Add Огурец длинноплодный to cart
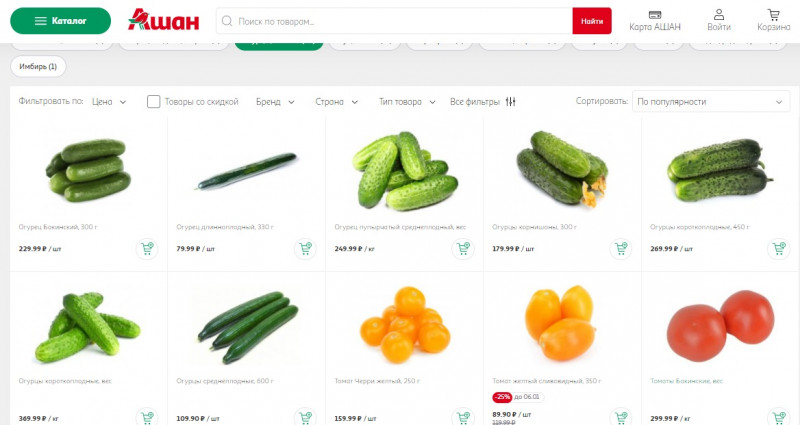Viewport: 800px width, 425px height. [x=305, y=249]
